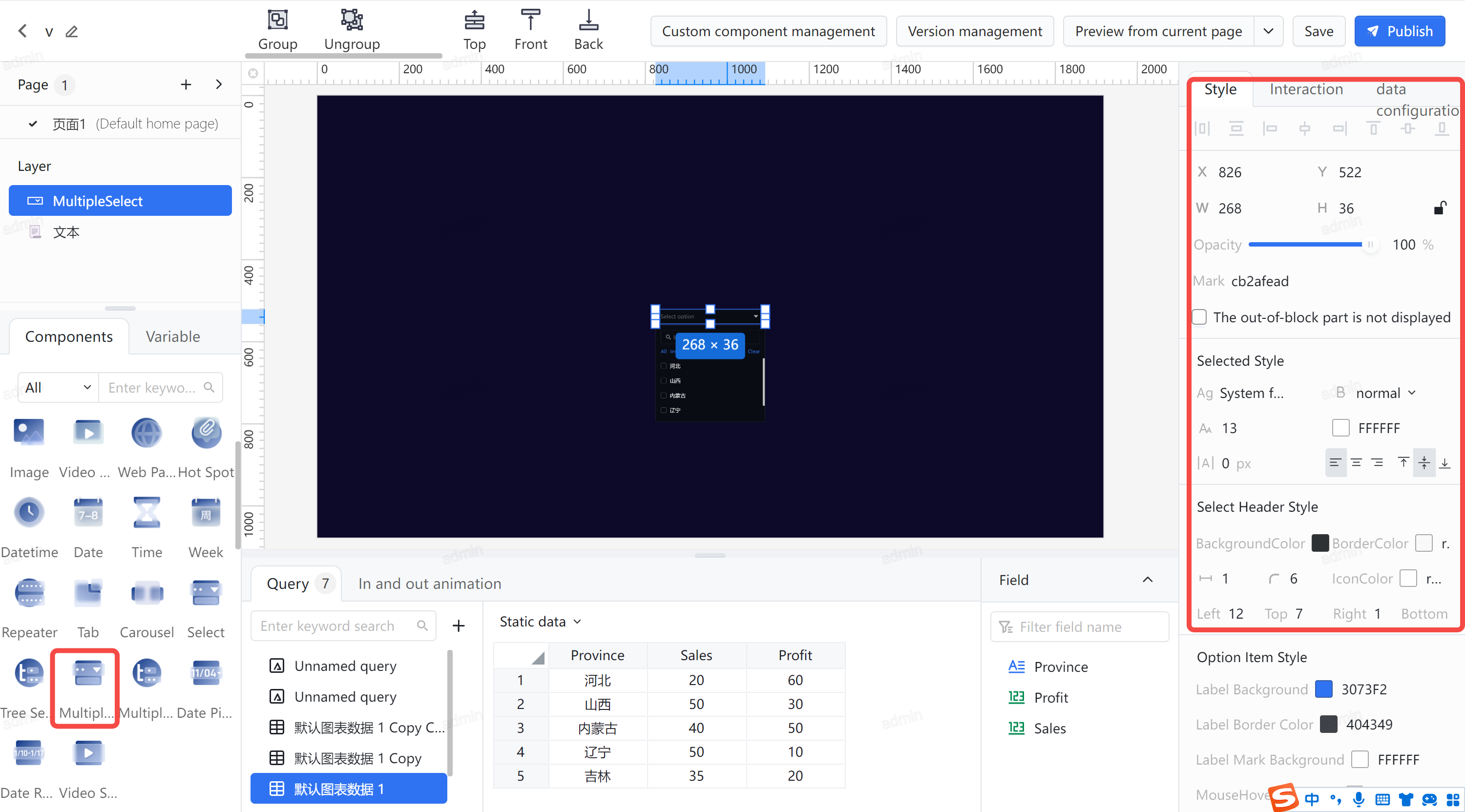Toggle checkbox for 内蒙古 option on canvas

pyautogui.click(x=663, y=395)
